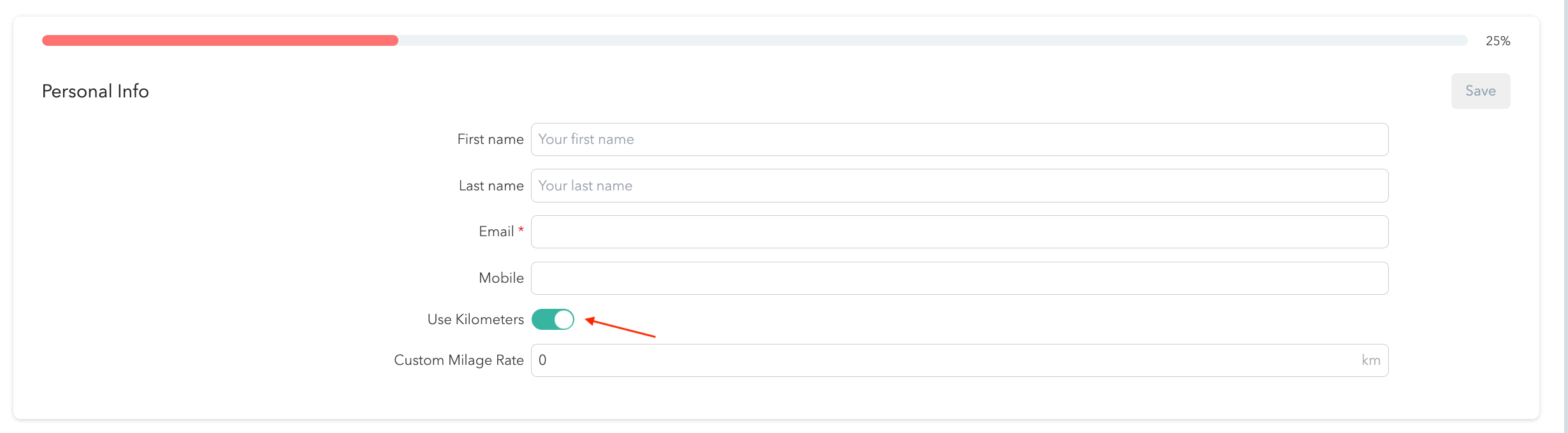
Task: Click the Mobile number field
Action: 959,278
